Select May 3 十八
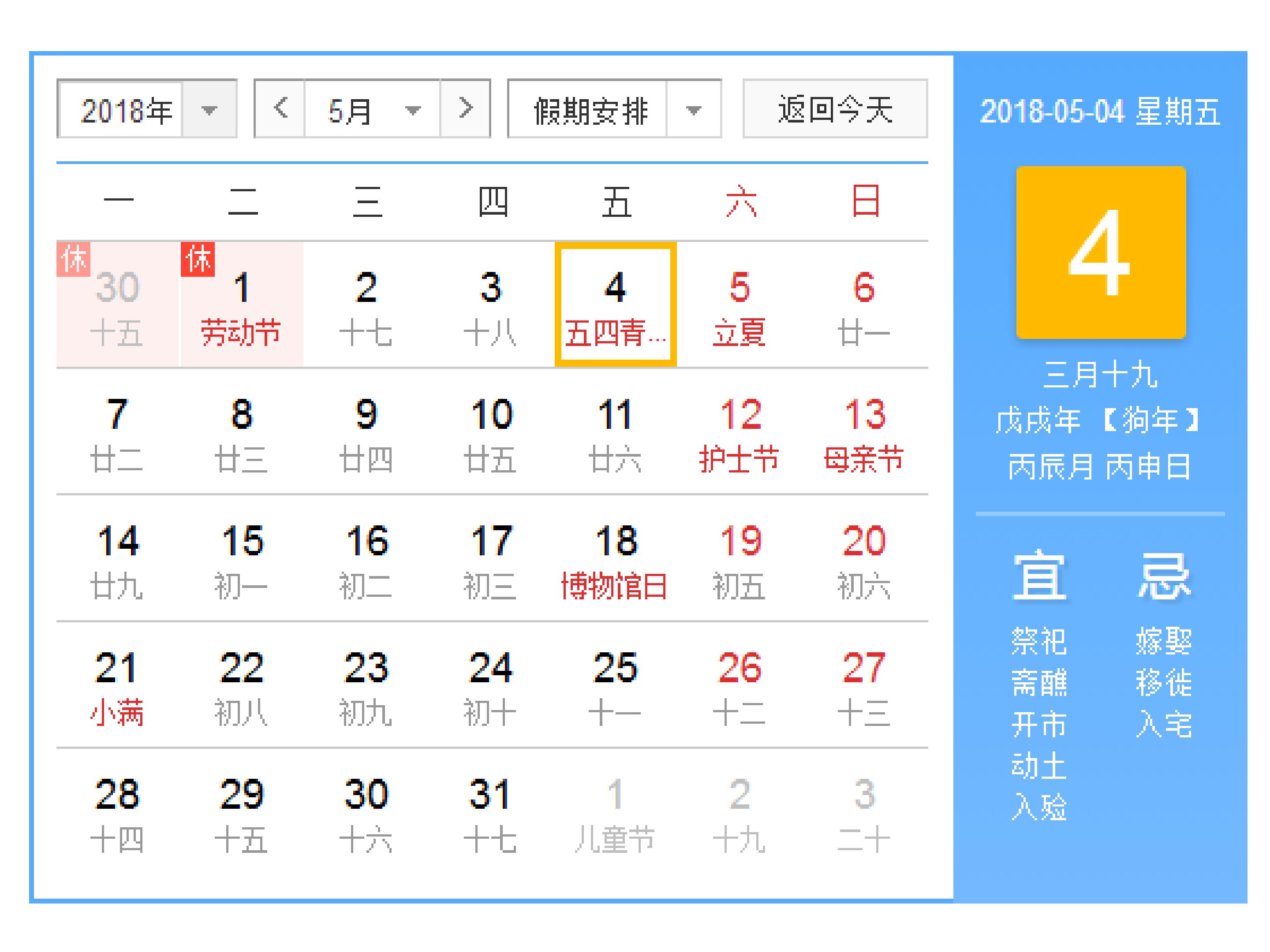 pos(491,304)
